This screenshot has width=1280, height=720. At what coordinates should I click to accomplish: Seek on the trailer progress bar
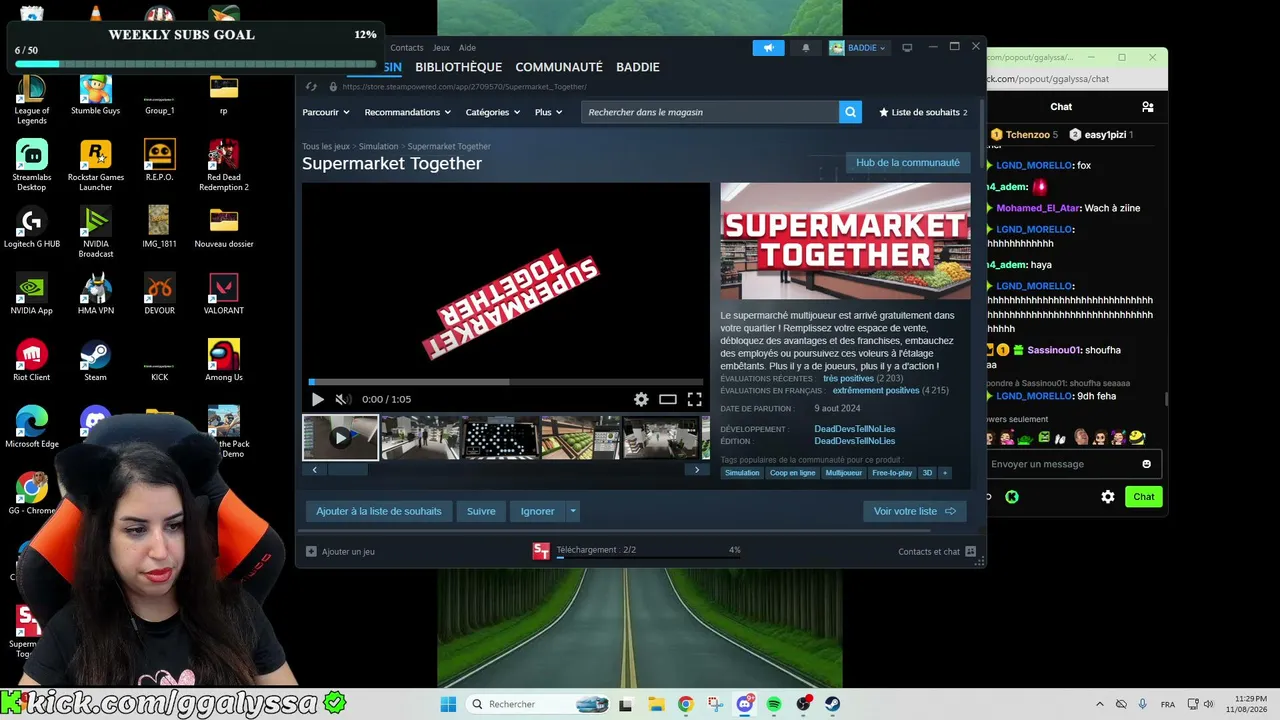(x=506, y=381)
